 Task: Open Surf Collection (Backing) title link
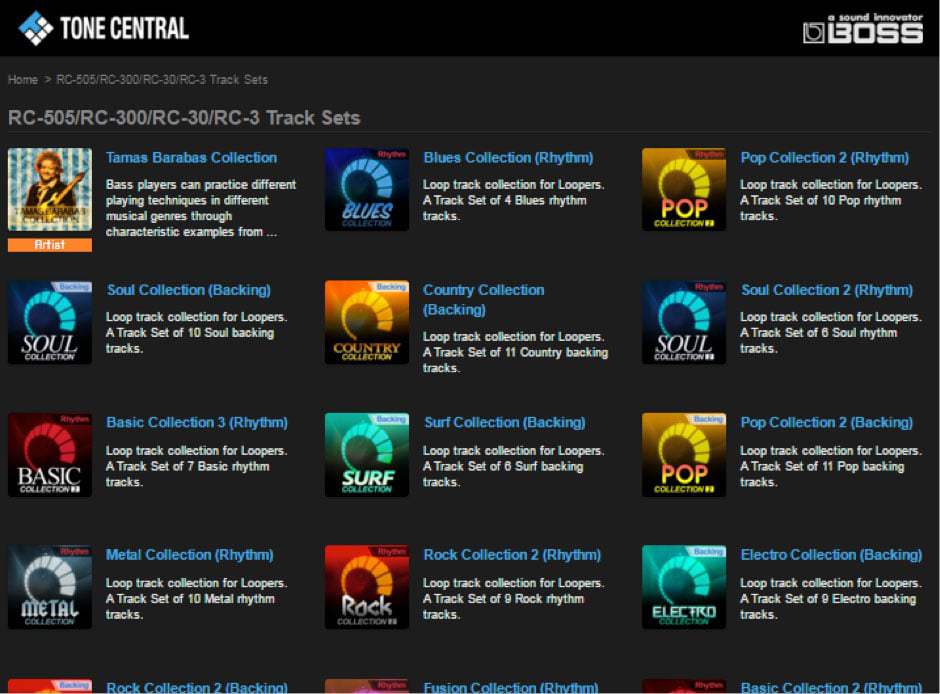point(505,423)
